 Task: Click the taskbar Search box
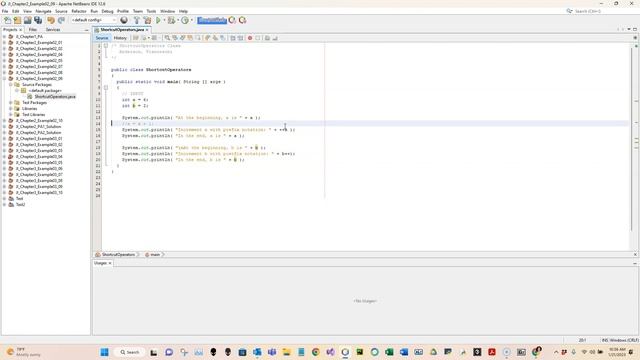click(x=129, y=352)
